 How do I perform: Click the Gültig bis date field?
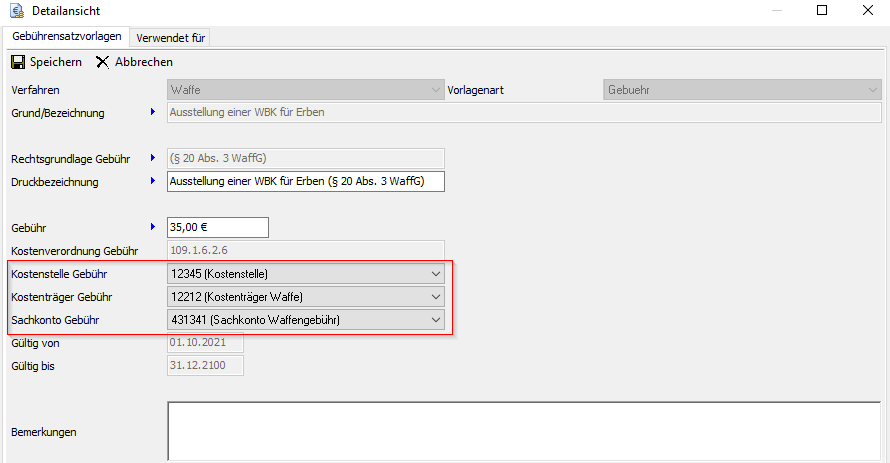click(x=205, y=366)
